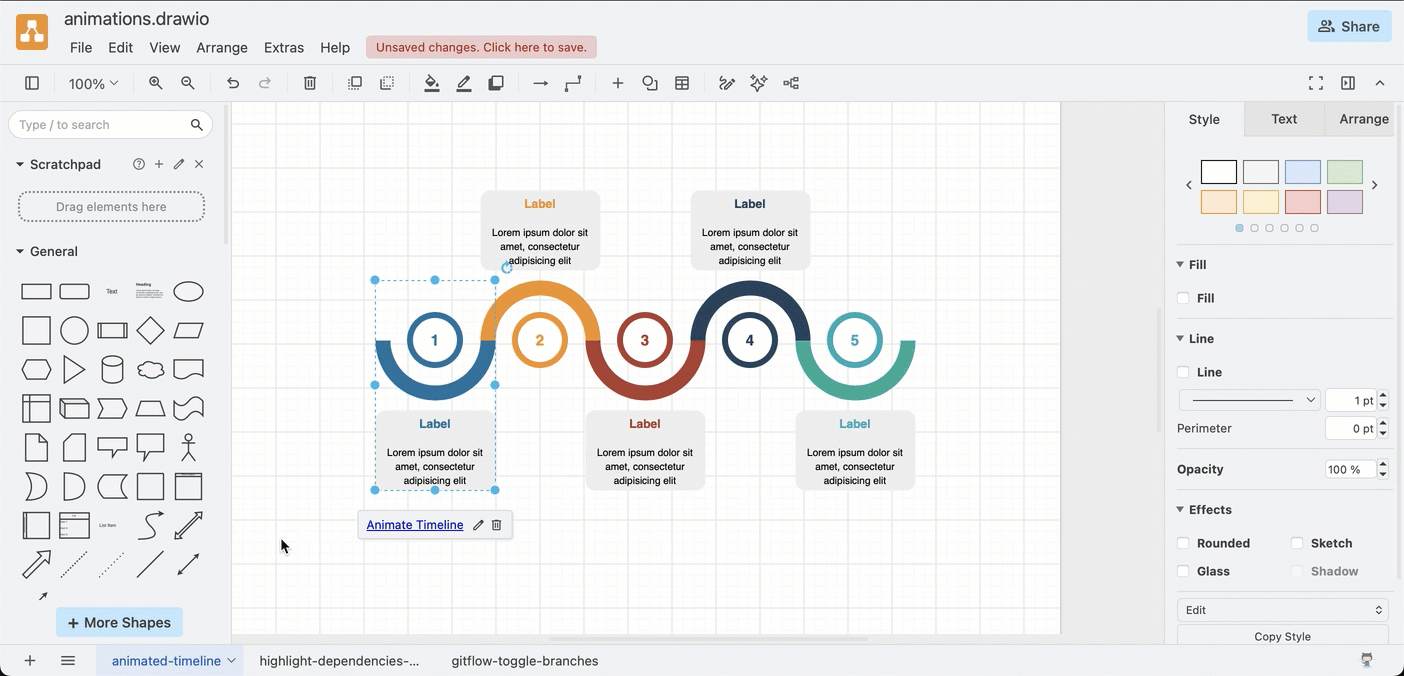The image size is (1404, 676).
Task: Insert a table from the toolbar
Action: click(682, 84)
